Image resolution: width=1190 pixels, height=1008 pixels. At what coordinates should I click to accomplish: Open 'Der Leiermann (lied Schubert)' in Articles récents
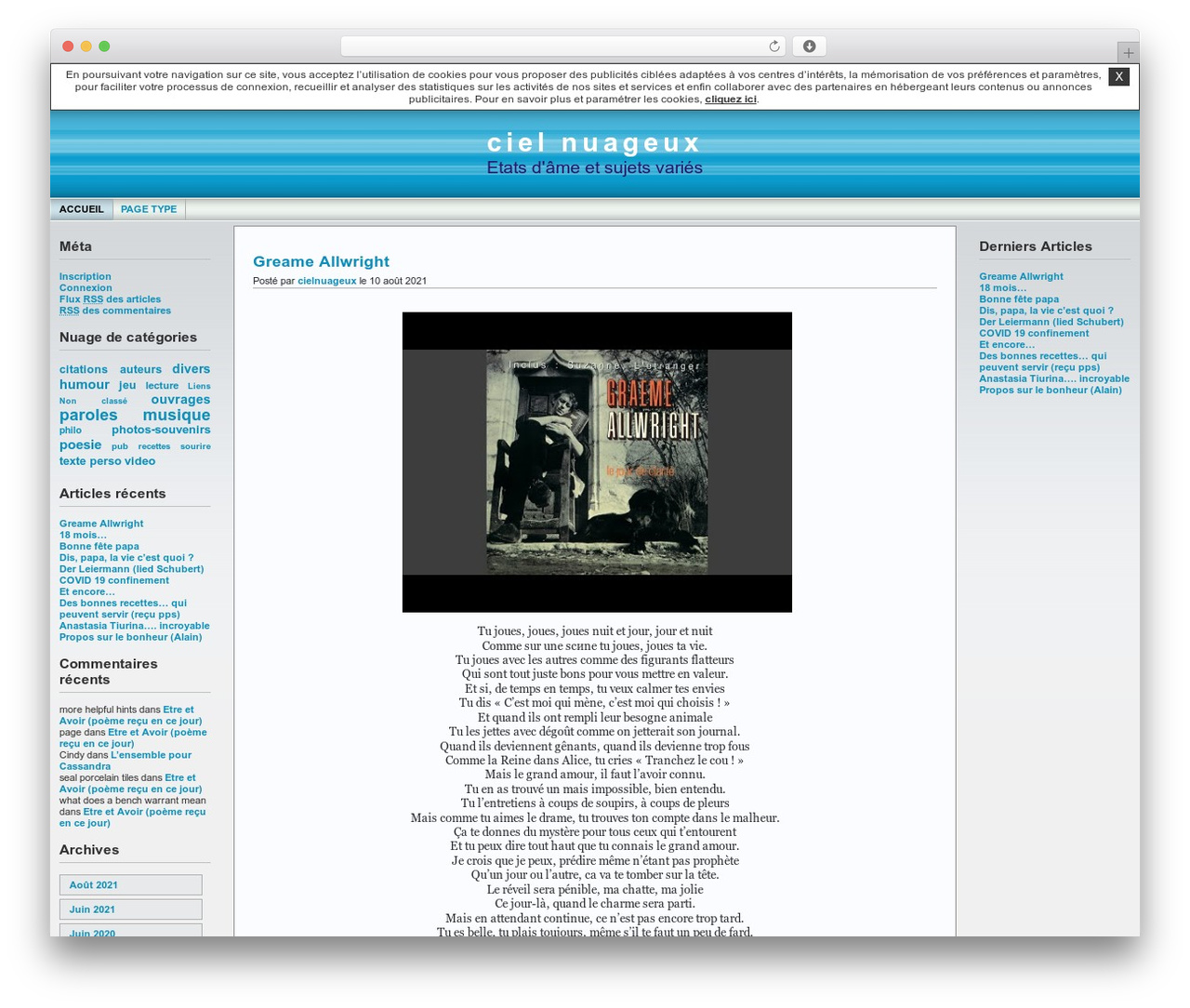click(132, 569)
